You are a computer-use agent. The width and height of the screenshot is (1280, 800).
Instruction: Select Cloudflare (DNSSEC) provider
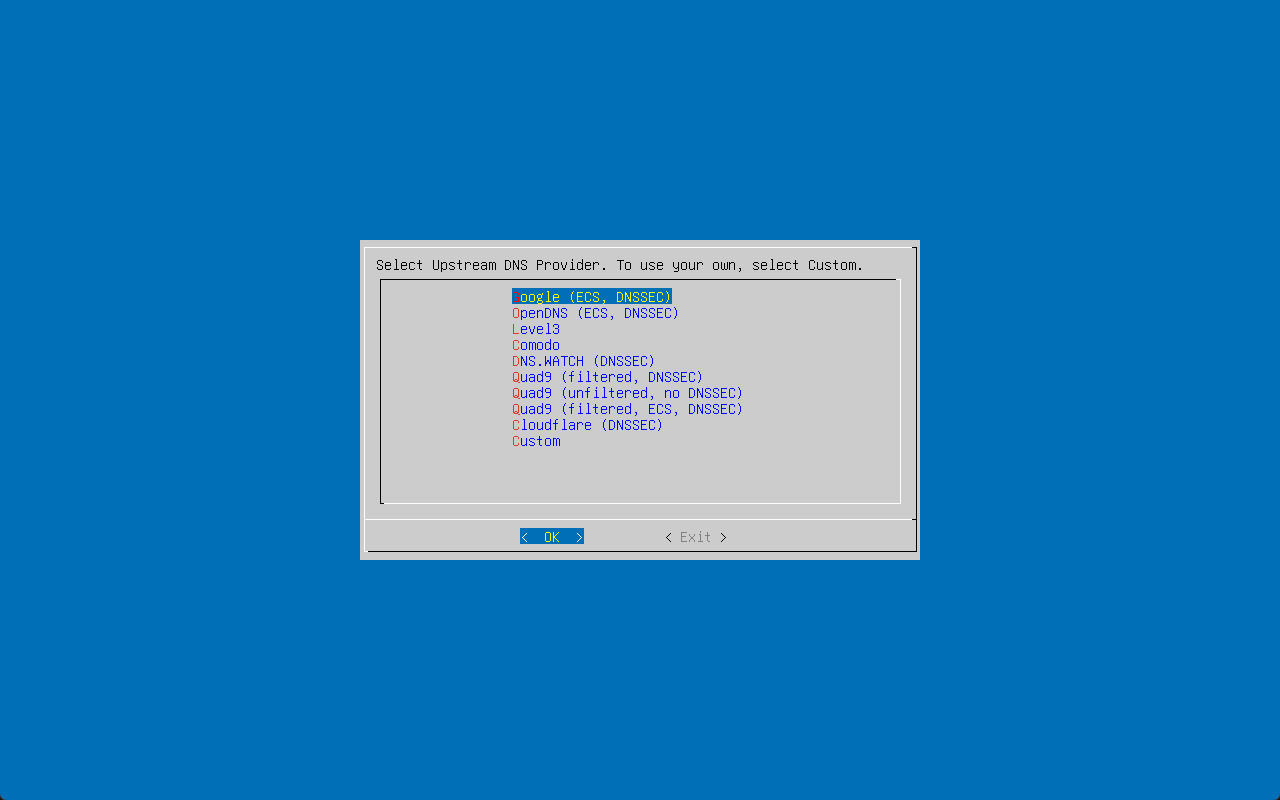588,425
